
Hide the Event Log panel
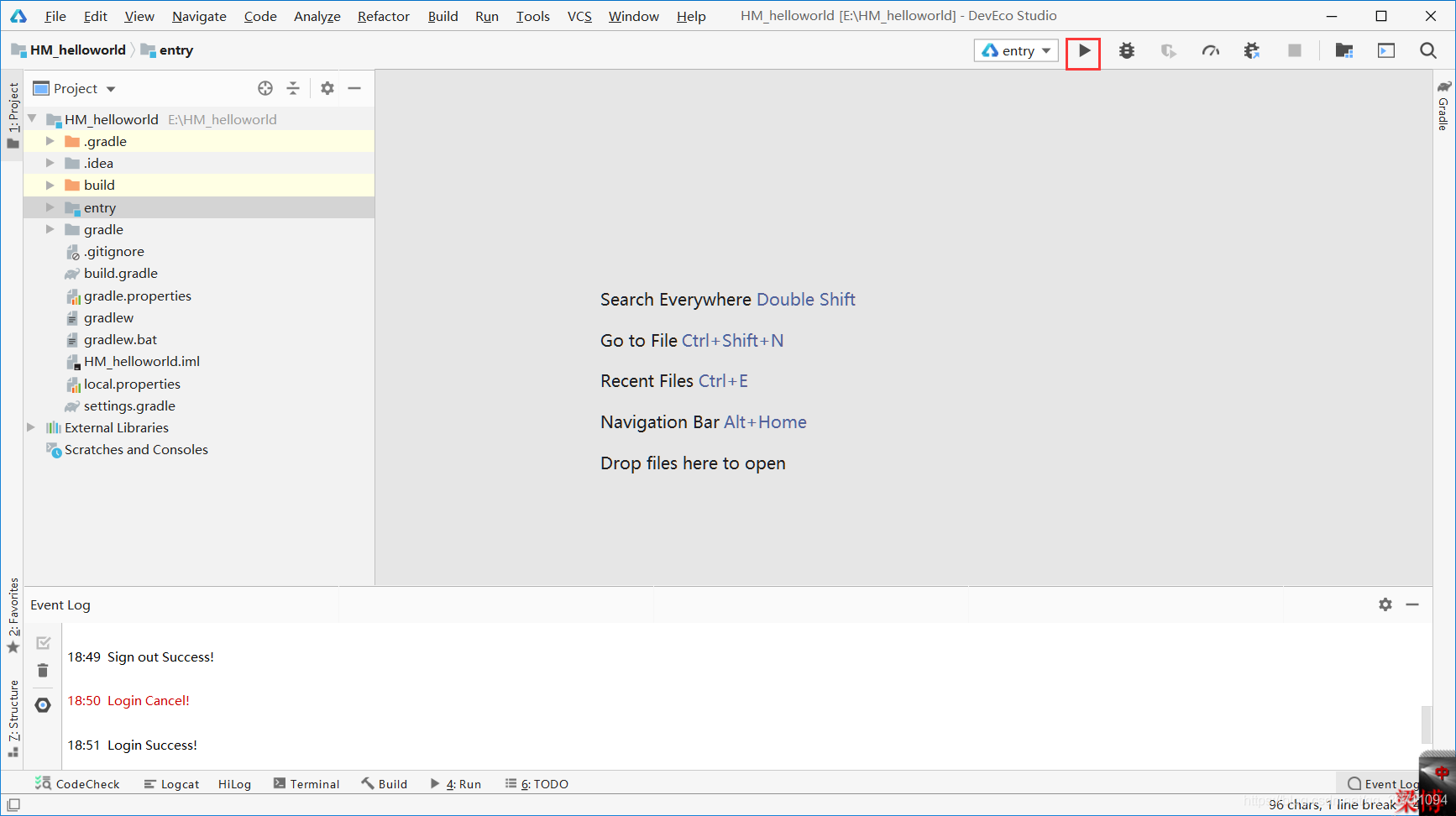point(1412,604)
